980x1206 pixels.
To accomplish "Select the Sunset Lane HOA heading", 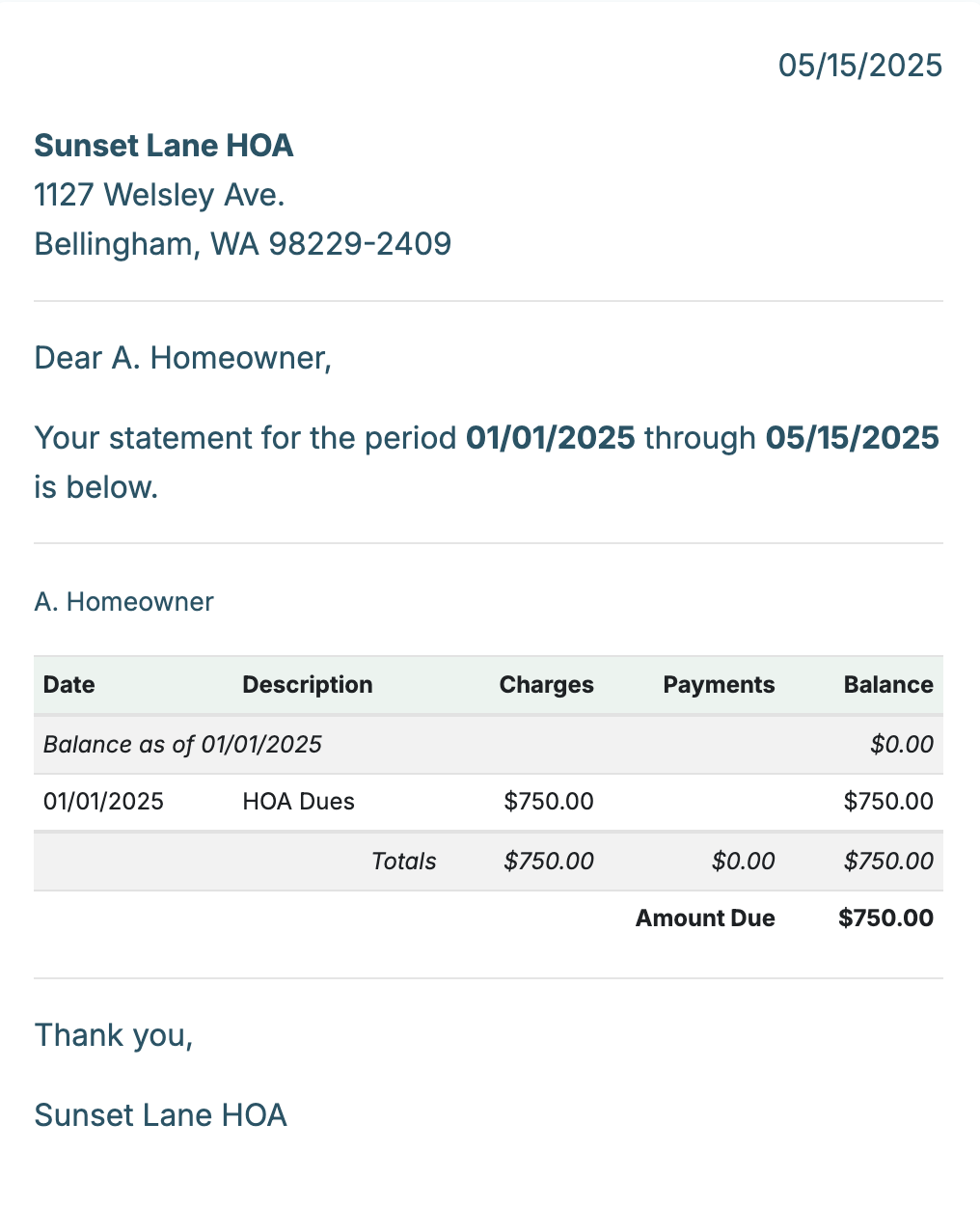I will click(x=164, y=146).
